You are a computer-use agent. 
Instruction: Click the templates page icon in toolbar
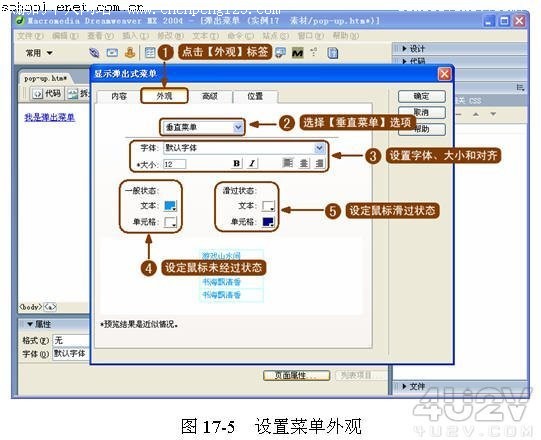pyautogui.click(x=333, y=53)
